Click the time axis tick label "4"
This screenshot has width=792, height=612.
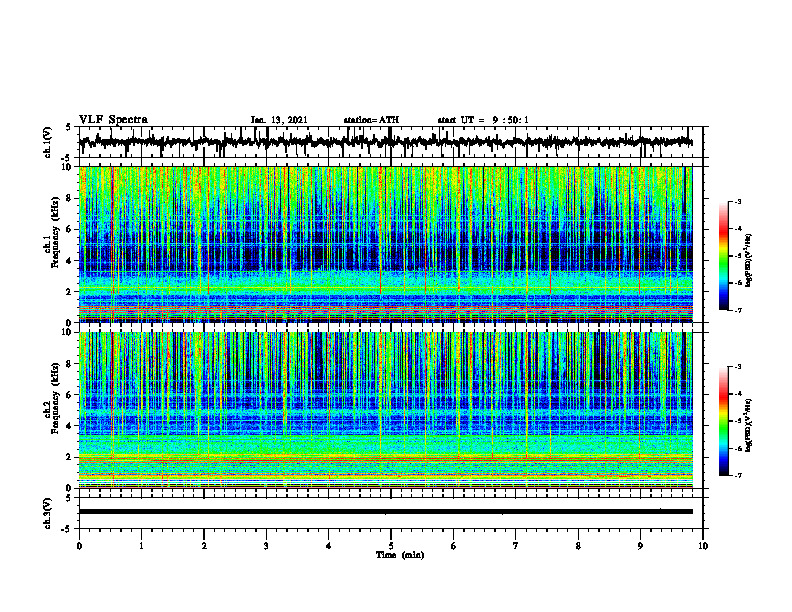(329, 546)
